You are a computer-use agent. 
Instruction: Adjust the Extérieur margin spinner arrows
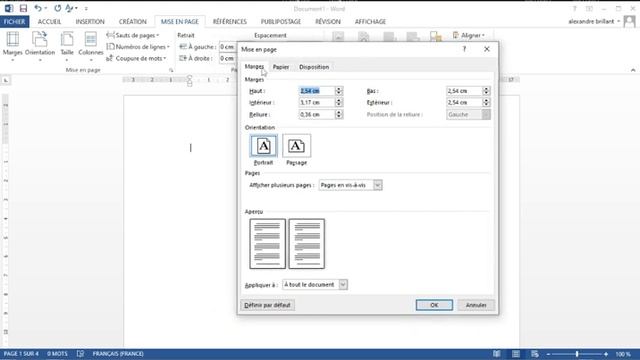486,102
